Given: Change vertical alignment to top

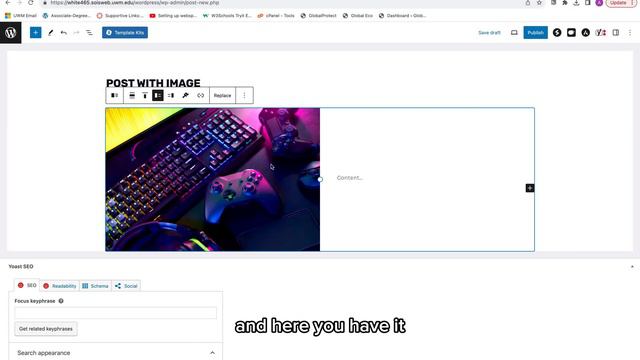Looking at the screenshot, I should click(x=145, y=96).
